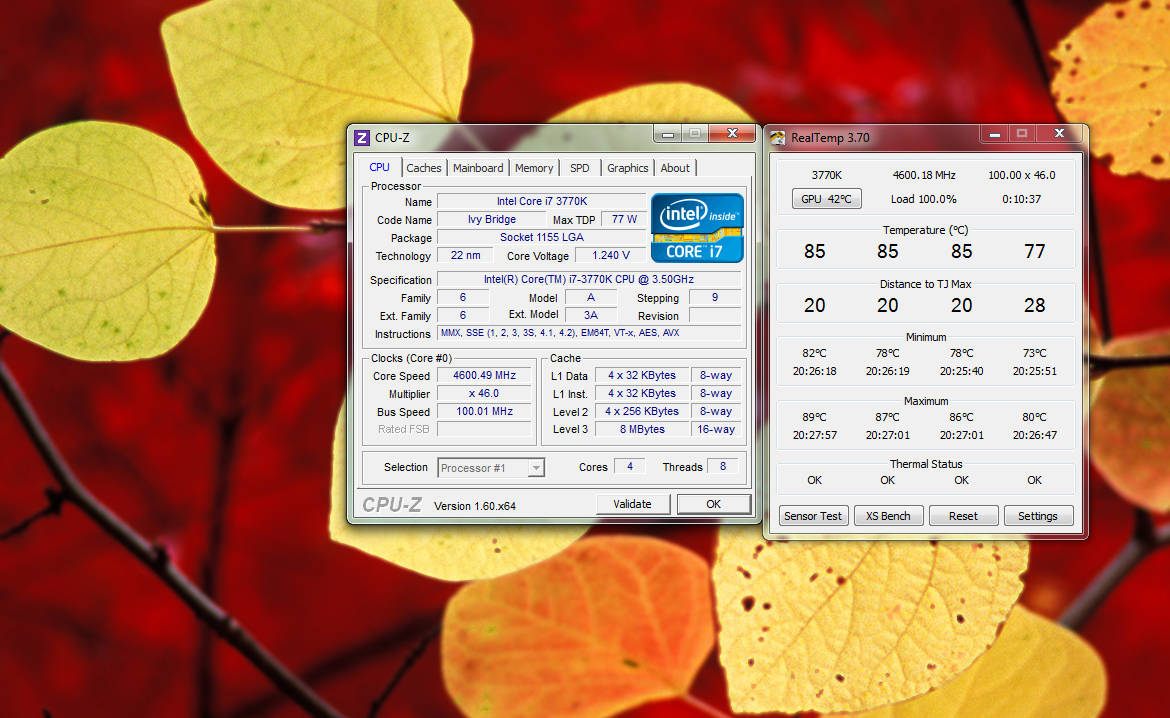This screenshot has height=718, width=1170.
Task: Click the Intel Core i7 logo badge
Action: point(697,228)
